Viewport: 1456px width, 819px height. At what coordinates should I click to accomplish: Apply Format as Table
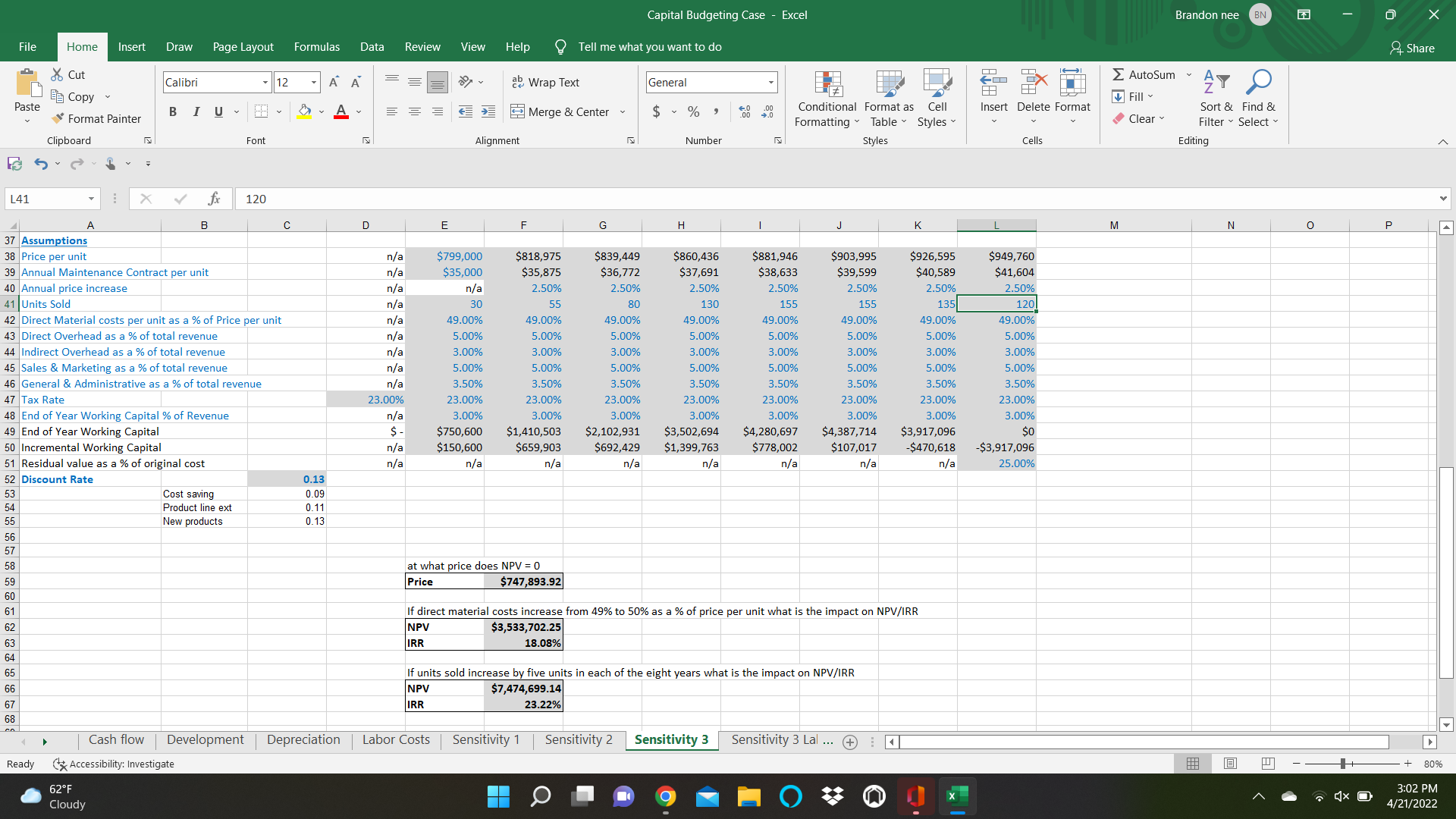[888, 97]
